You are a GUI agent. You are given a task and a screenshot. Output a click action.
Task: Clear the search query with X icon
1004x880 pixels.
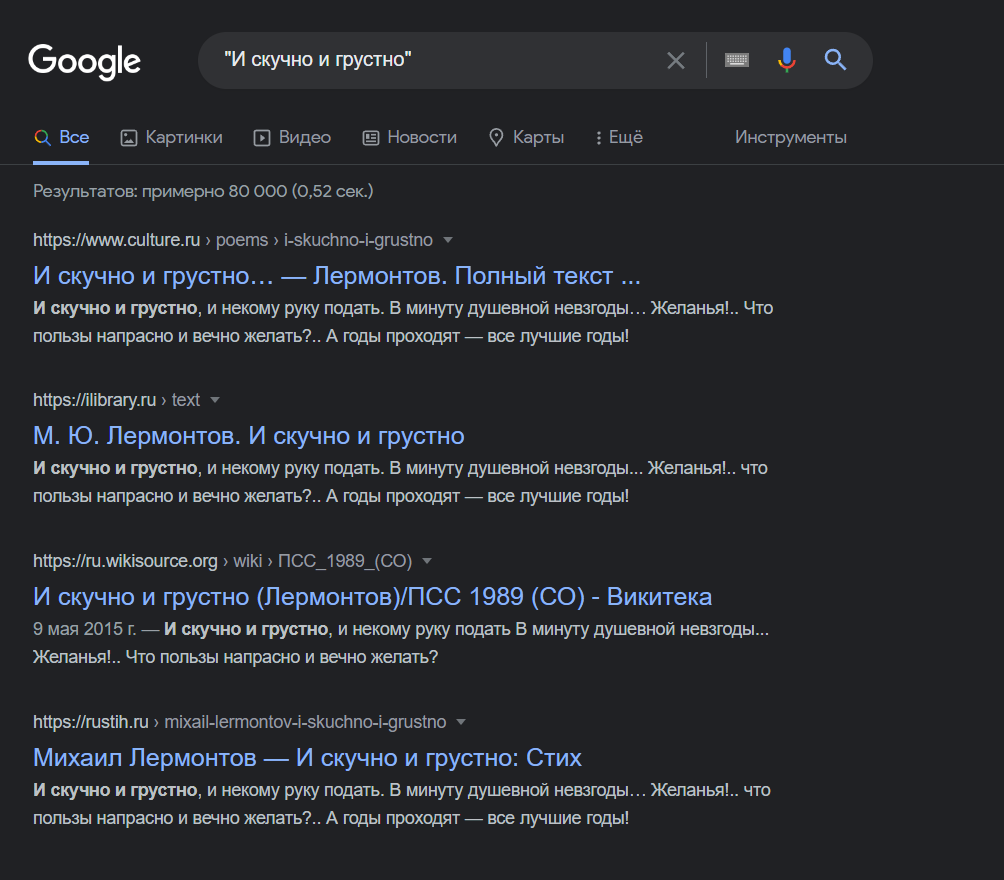coord(676,60)
